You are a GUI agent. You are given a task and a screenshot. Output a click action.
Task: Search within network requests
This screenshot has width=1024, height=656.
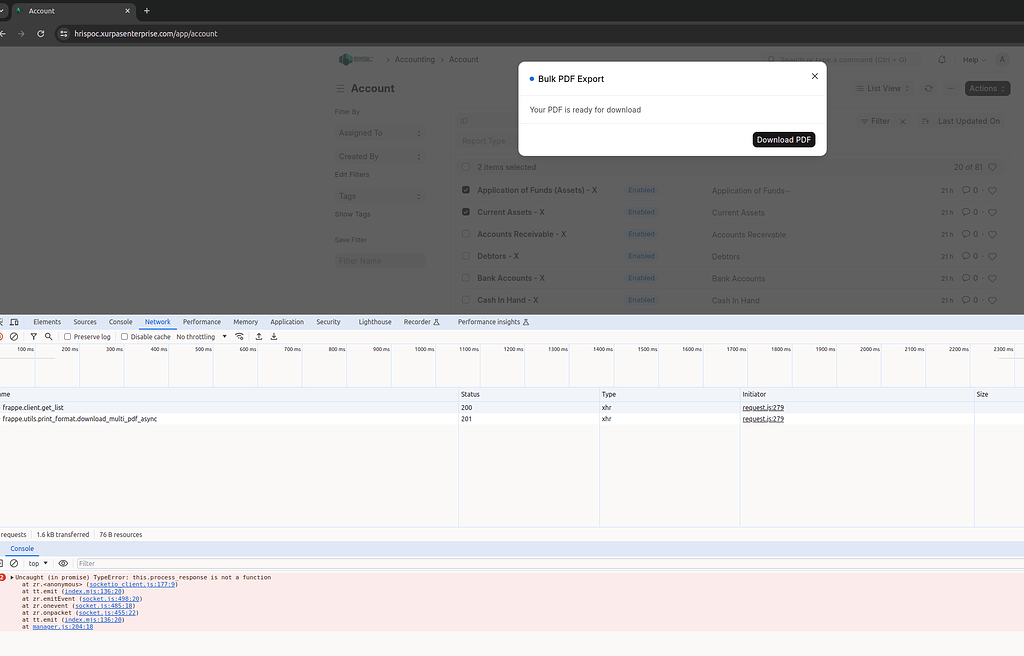[47, 337]
